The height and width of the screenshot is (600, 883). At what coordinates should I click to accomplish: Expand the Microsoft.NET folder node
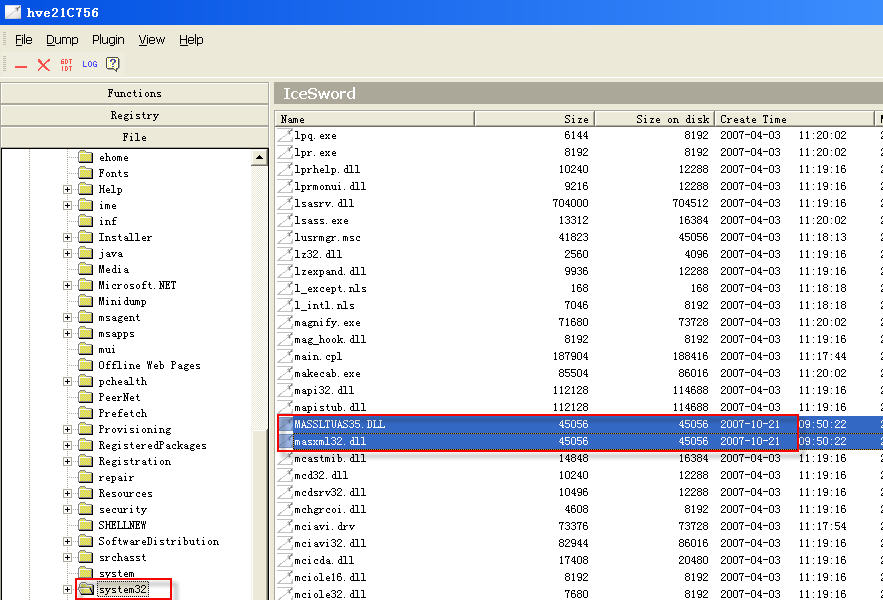(67, 285)
